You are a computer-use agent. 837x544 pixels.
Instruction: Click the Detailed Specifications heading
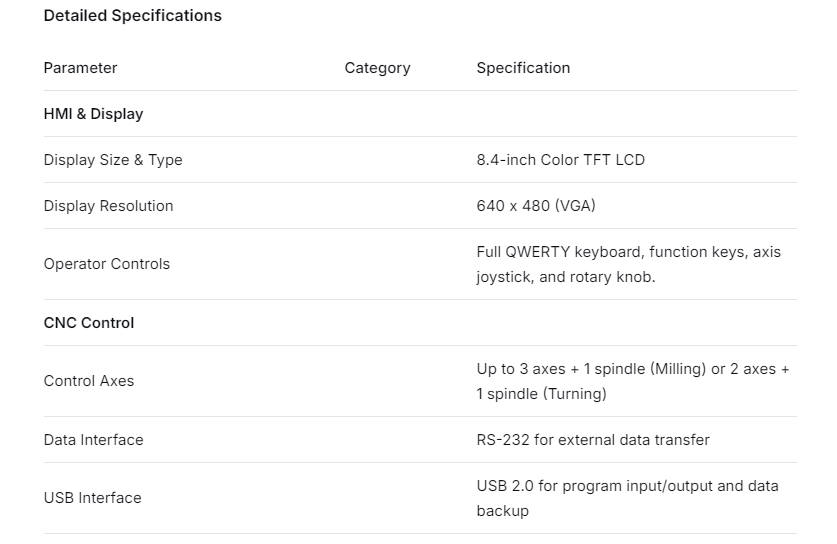pos(133,16)
